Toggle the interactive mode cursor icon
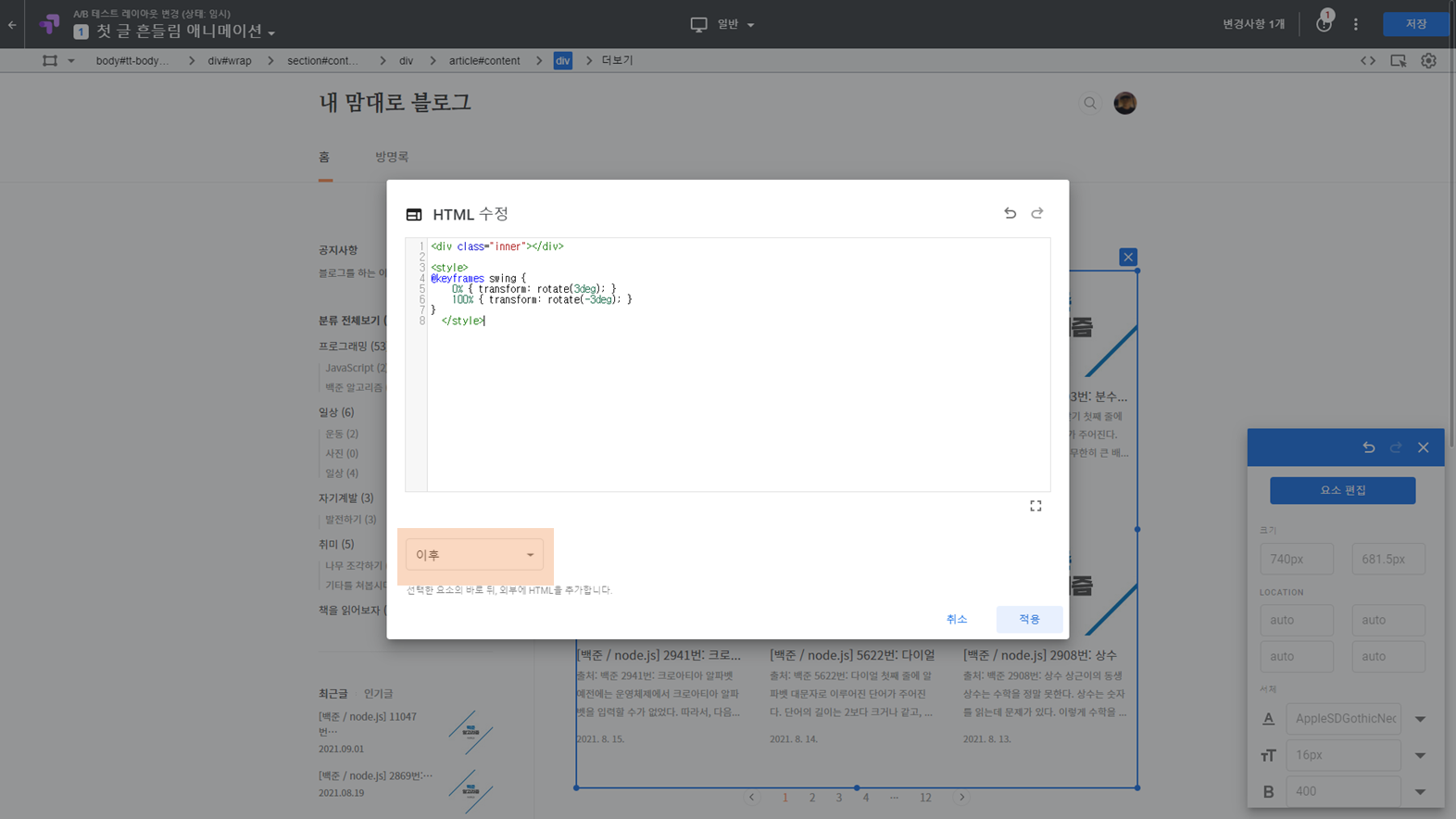Screen dimensions: 1456x819 point(1399,61)
